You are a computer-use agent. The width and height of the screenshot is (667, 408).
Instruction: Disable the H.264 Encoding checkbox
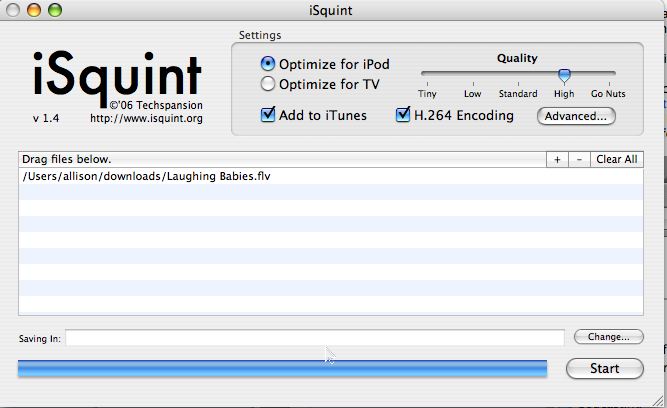tap(404, 115)
